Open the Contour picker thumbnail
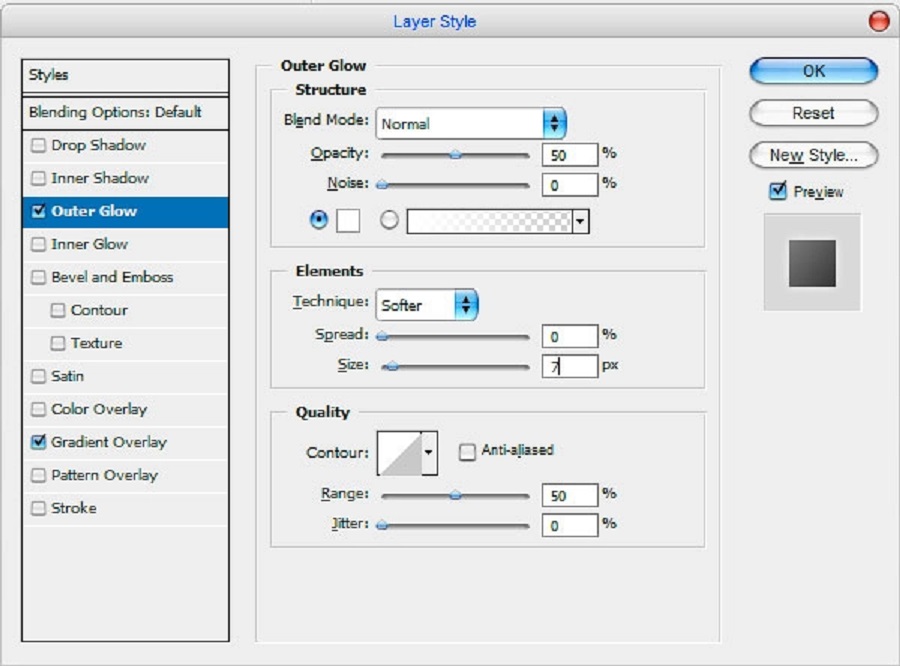The width and height of the screenshot is (900, 666). point(399,453)
